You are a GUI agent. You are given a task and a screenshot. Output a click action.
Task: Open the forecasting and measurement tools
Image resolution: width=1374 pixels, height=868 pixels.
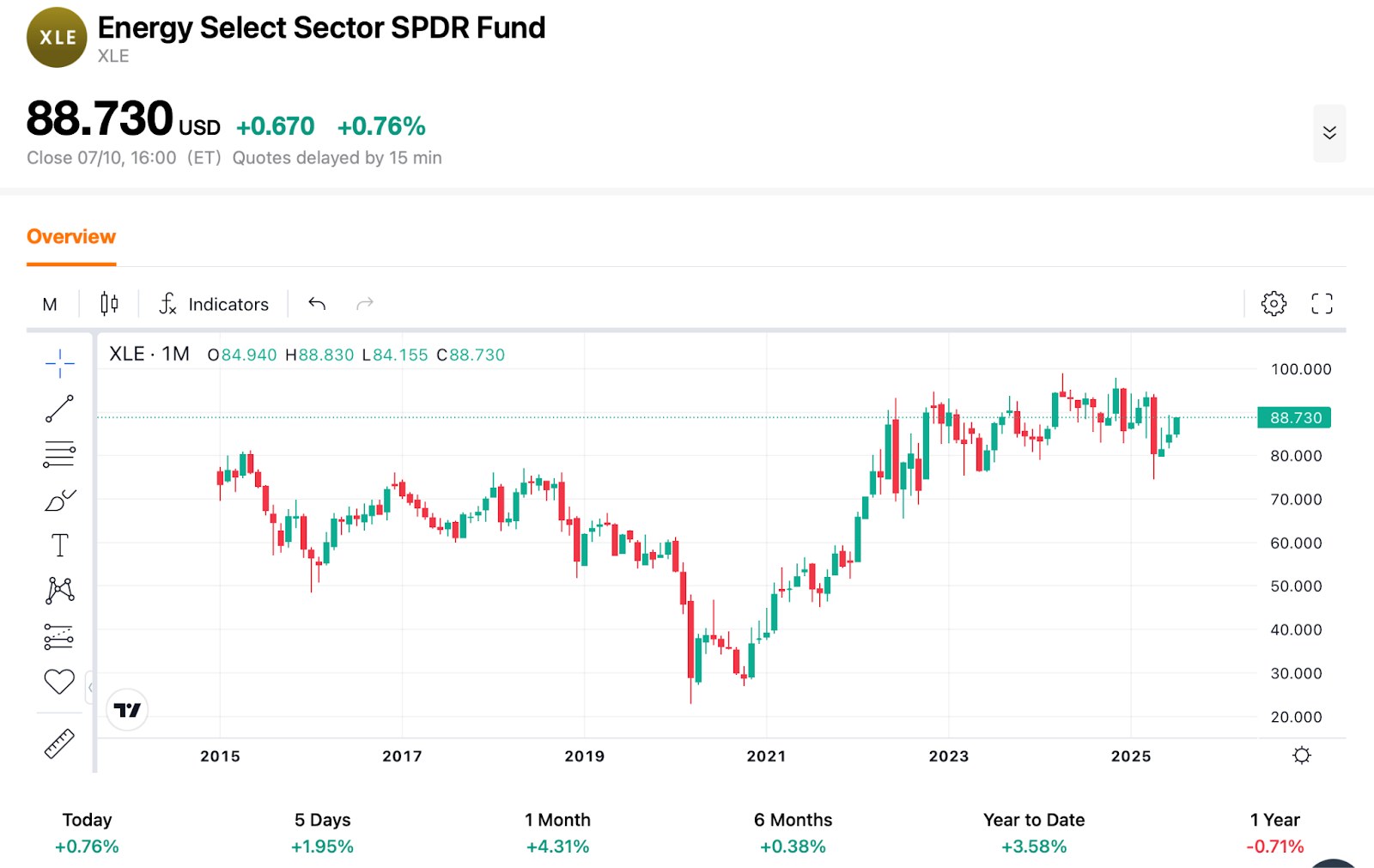(59, 636)
